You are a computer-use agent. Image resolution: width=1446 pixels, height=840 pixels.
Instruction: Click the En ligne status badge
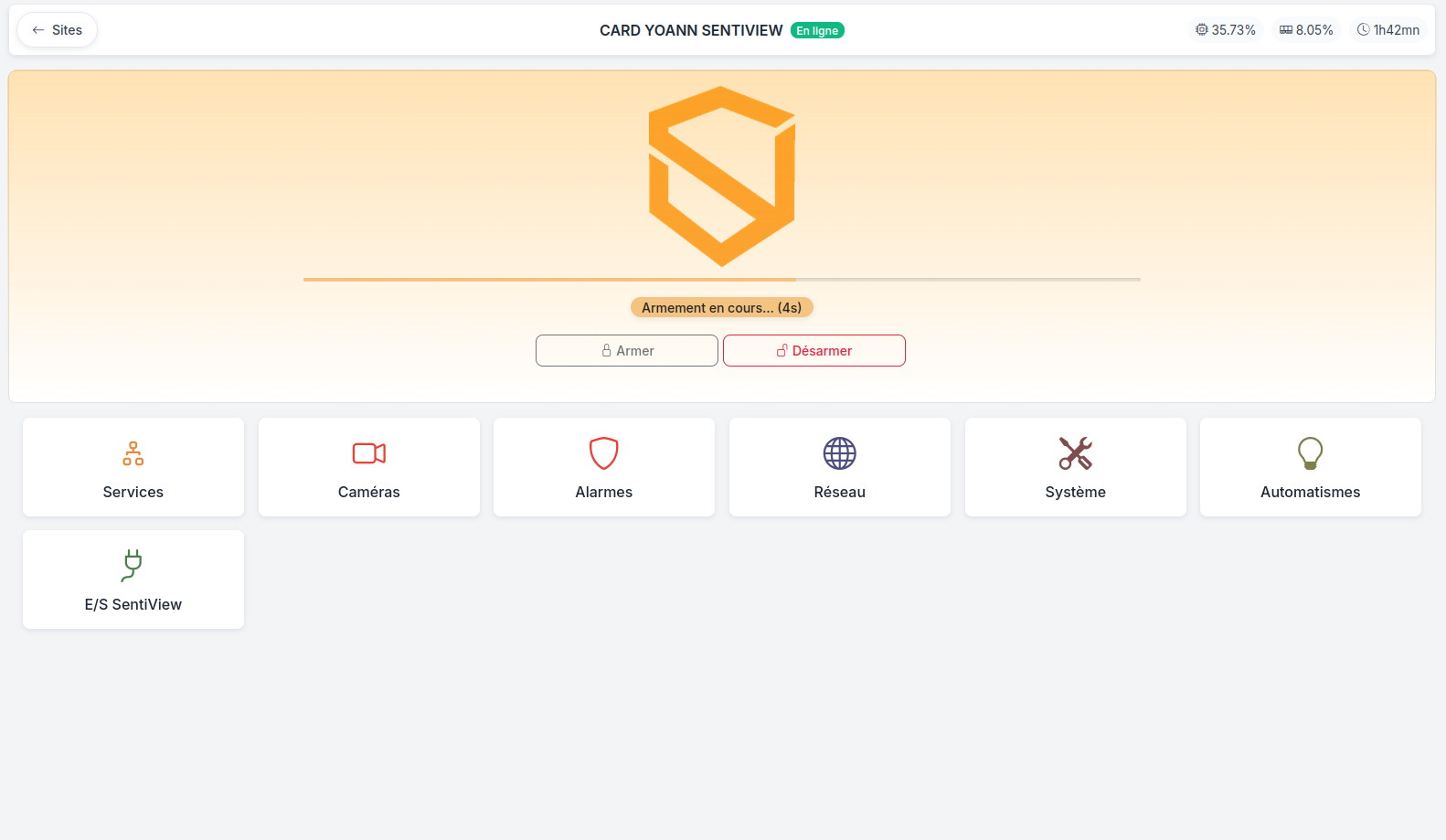pos(817,30)
